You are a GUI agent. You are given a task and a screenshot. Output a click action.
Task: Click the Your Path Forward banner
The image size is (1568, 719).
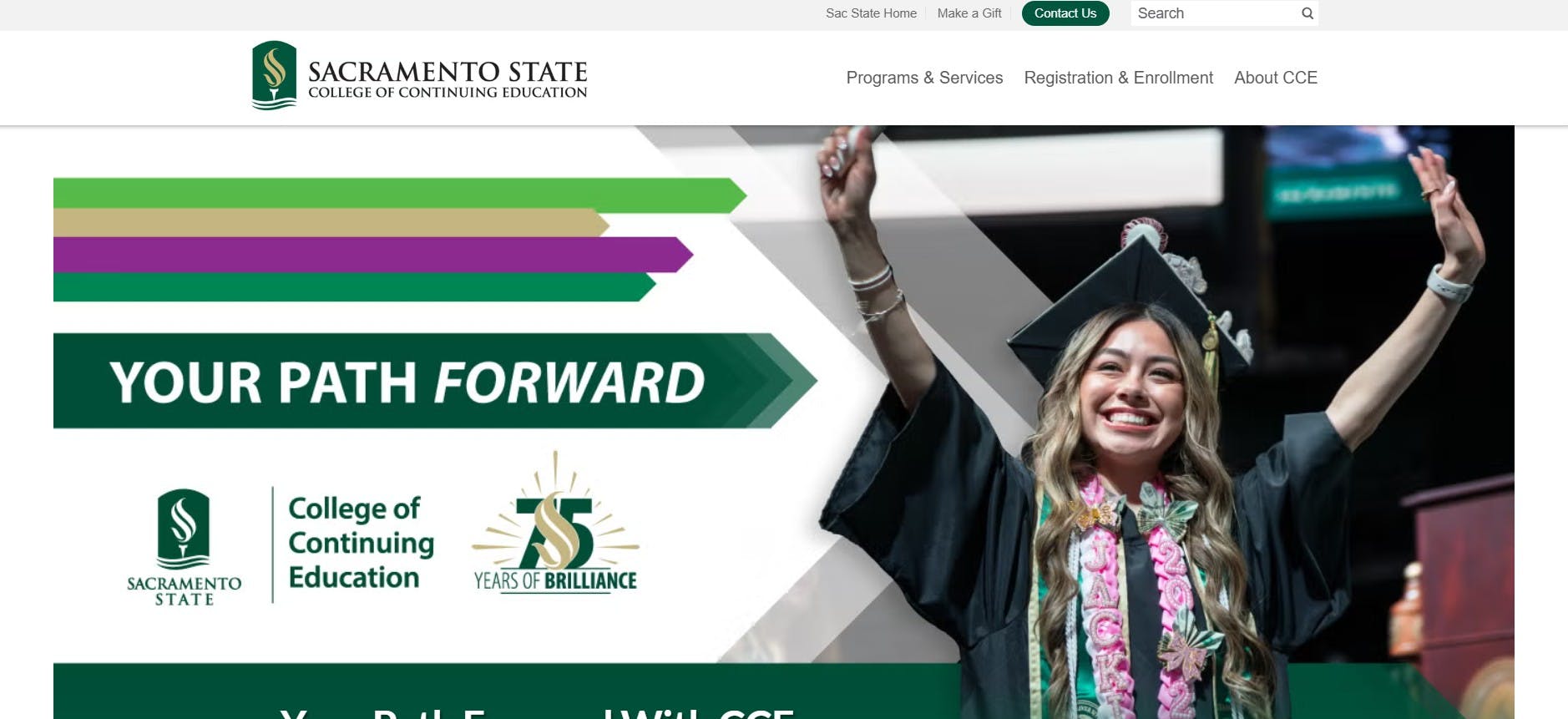pos(434,381)
